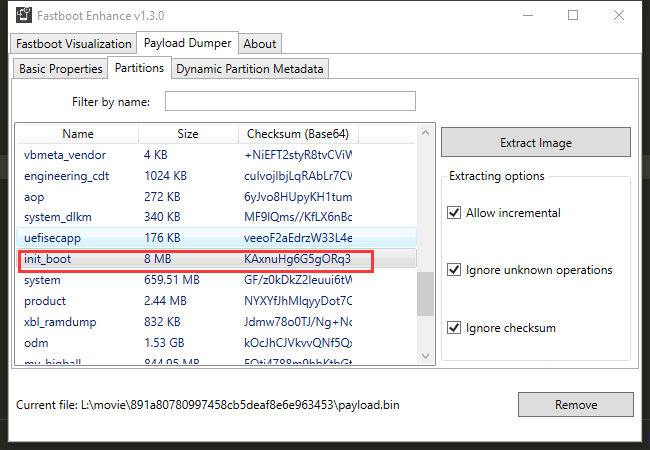Maximize the Fastboot Enhance window

point(573,15)
